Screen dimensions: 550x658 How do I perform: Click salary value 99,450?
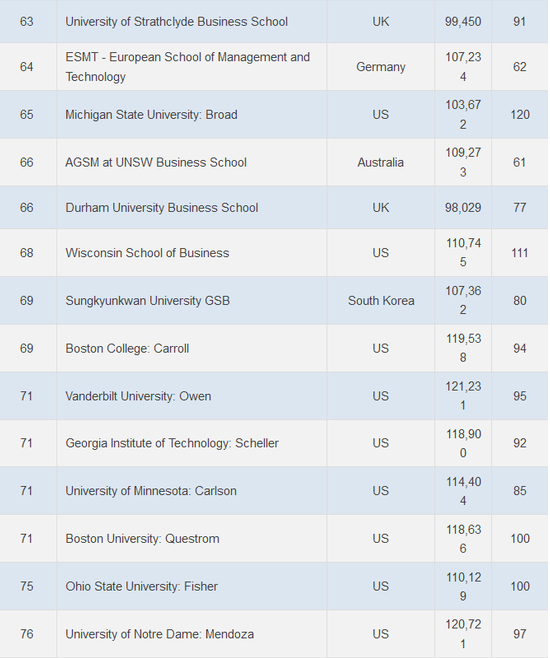(463, 22)
